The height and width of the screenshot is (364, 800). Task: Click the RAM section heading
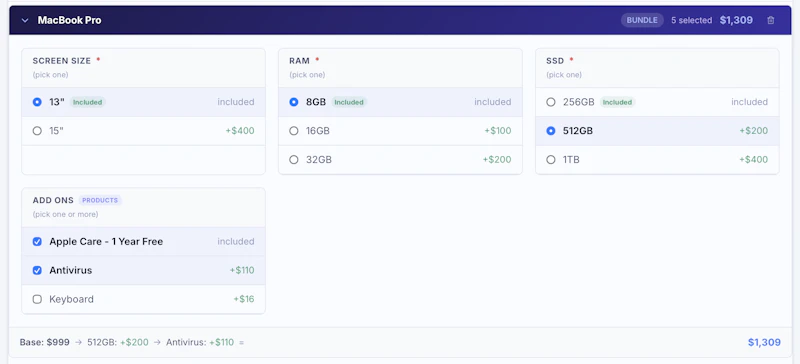tap(299, 61)
